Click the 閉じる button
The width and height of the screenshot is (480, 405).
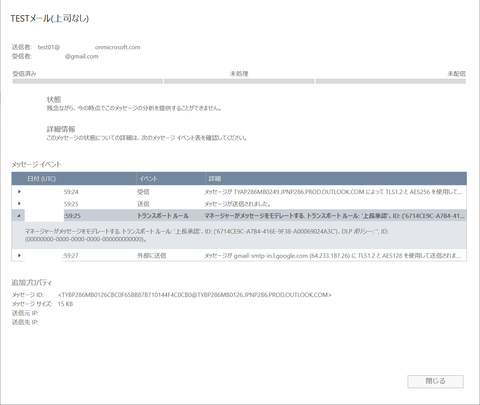(435, 381)
